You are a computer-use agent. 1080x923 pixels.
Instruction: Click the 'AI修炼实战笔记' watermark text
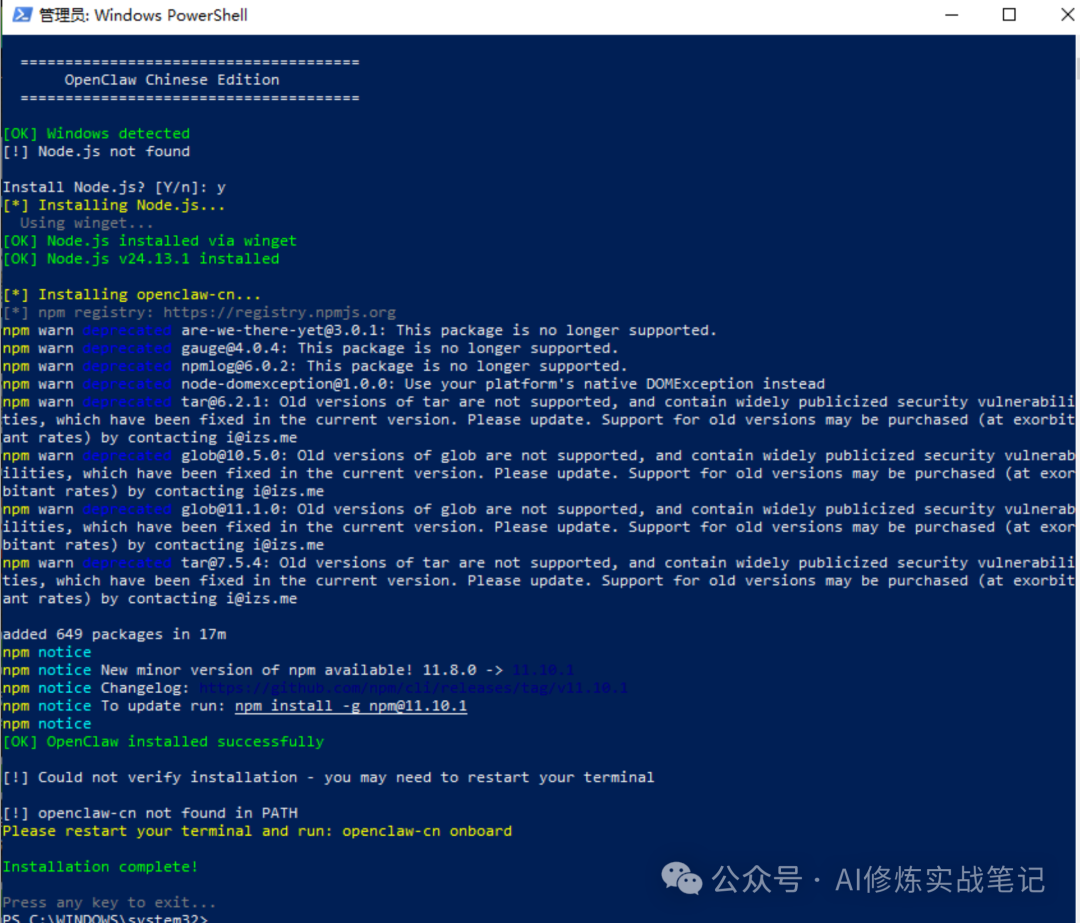click(939, 879)
